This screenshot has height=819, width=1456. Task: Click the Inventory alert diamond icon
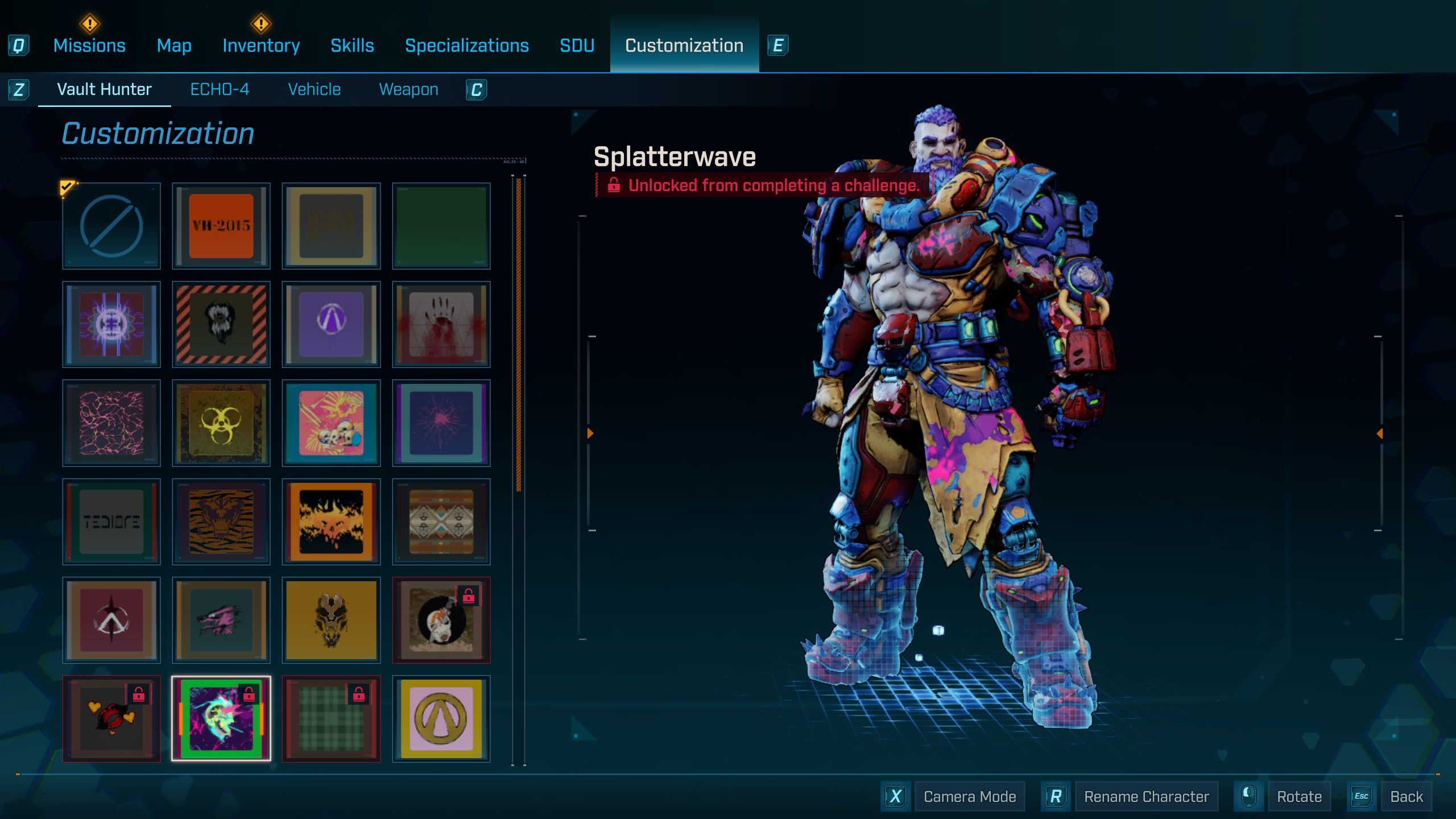(x=261, y=24)
